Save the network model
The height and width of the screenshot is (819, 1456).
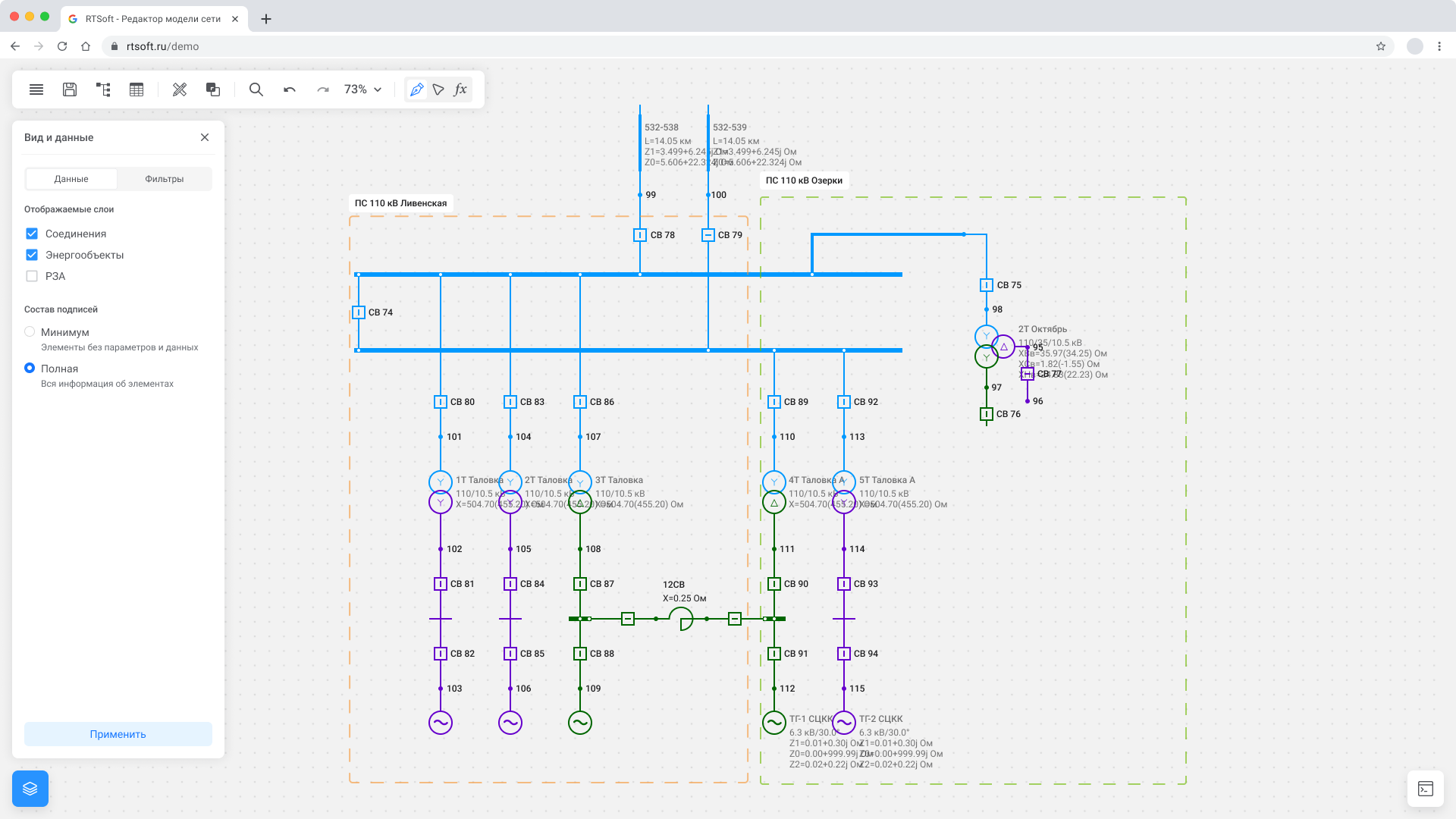70,89
